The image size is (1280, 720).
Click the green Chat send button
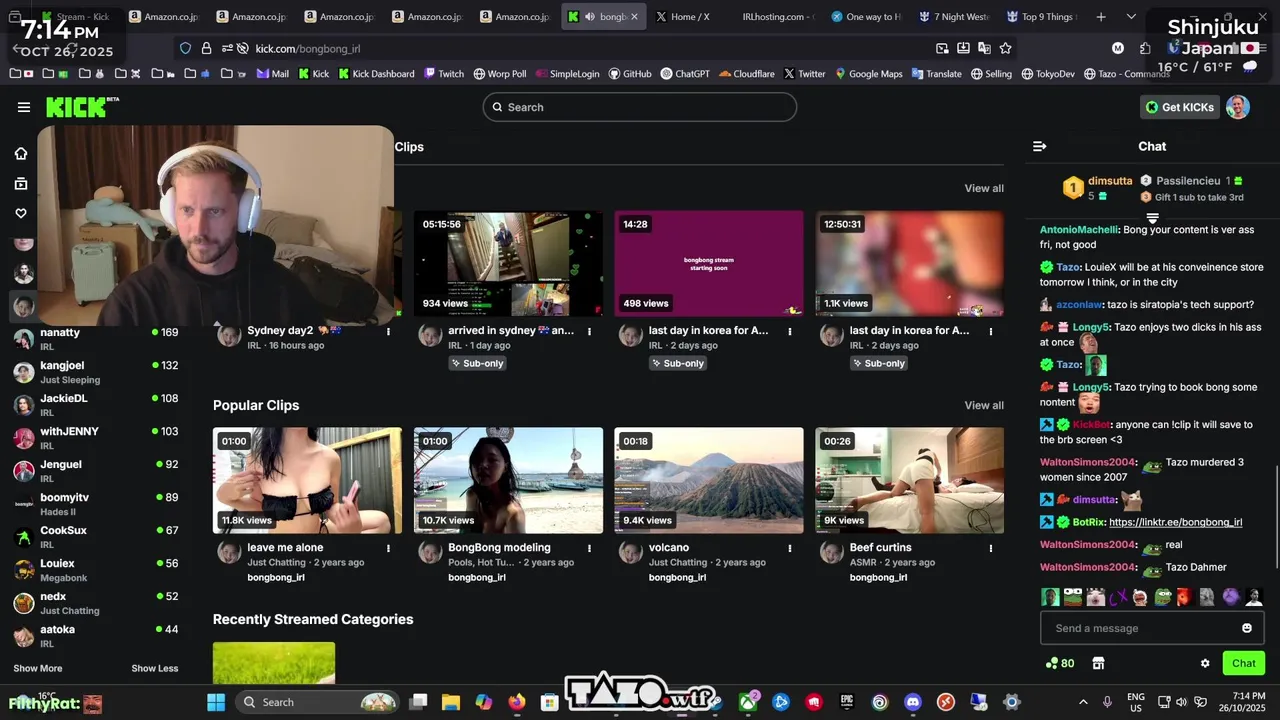point(1243,663)
